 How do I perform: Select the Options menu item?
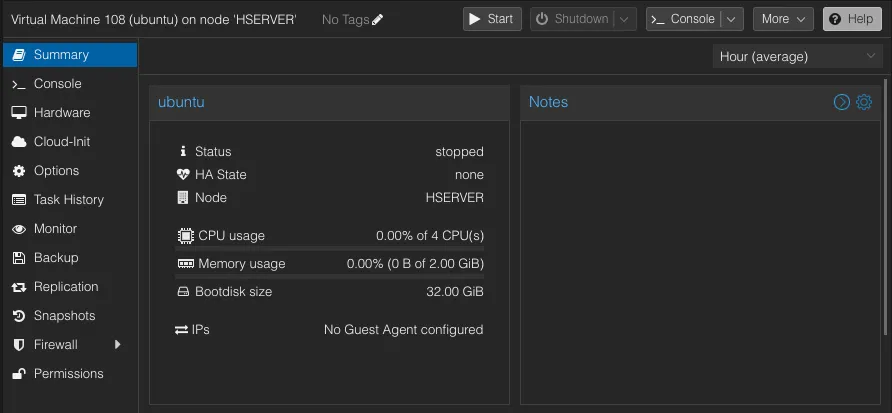pos(56,171)
